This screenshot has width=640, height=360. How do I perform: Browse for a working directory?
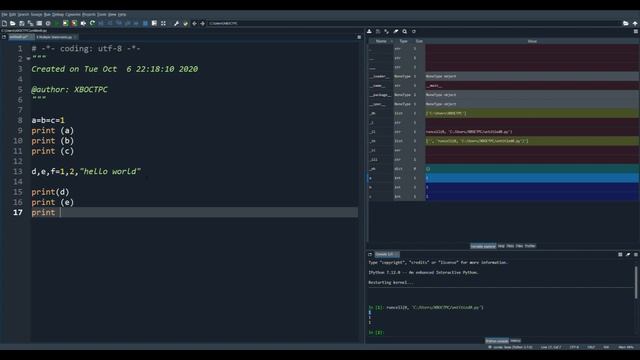point(626,23)
